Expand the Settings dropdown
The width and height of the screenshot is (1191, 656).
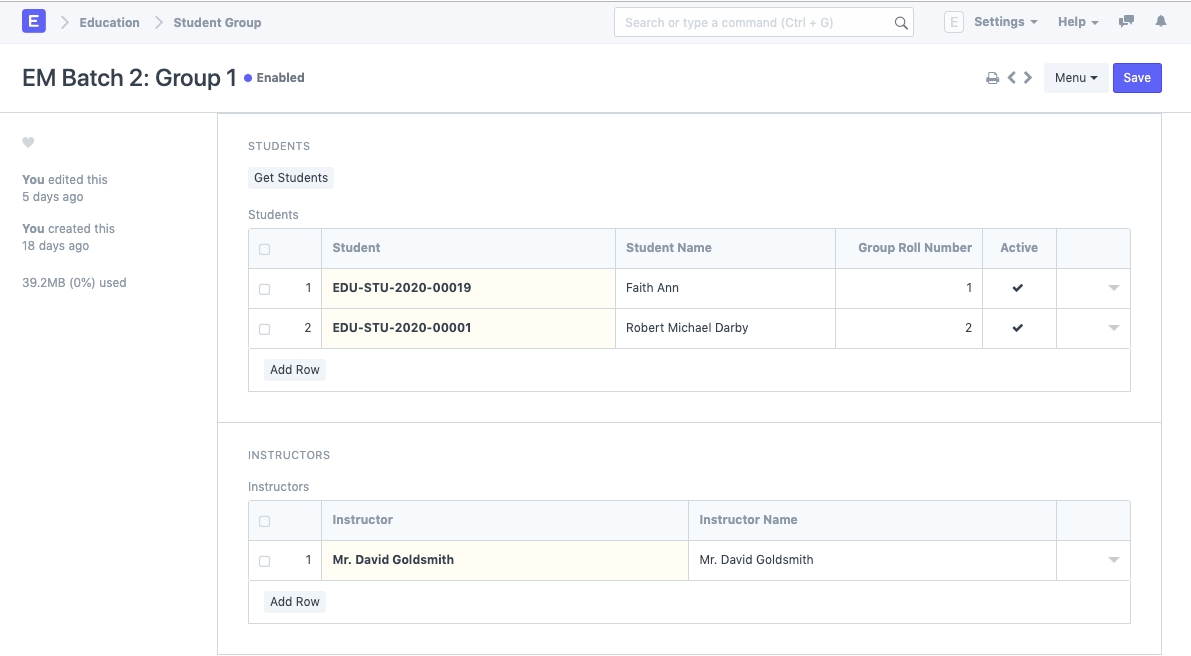point(1005,22)
